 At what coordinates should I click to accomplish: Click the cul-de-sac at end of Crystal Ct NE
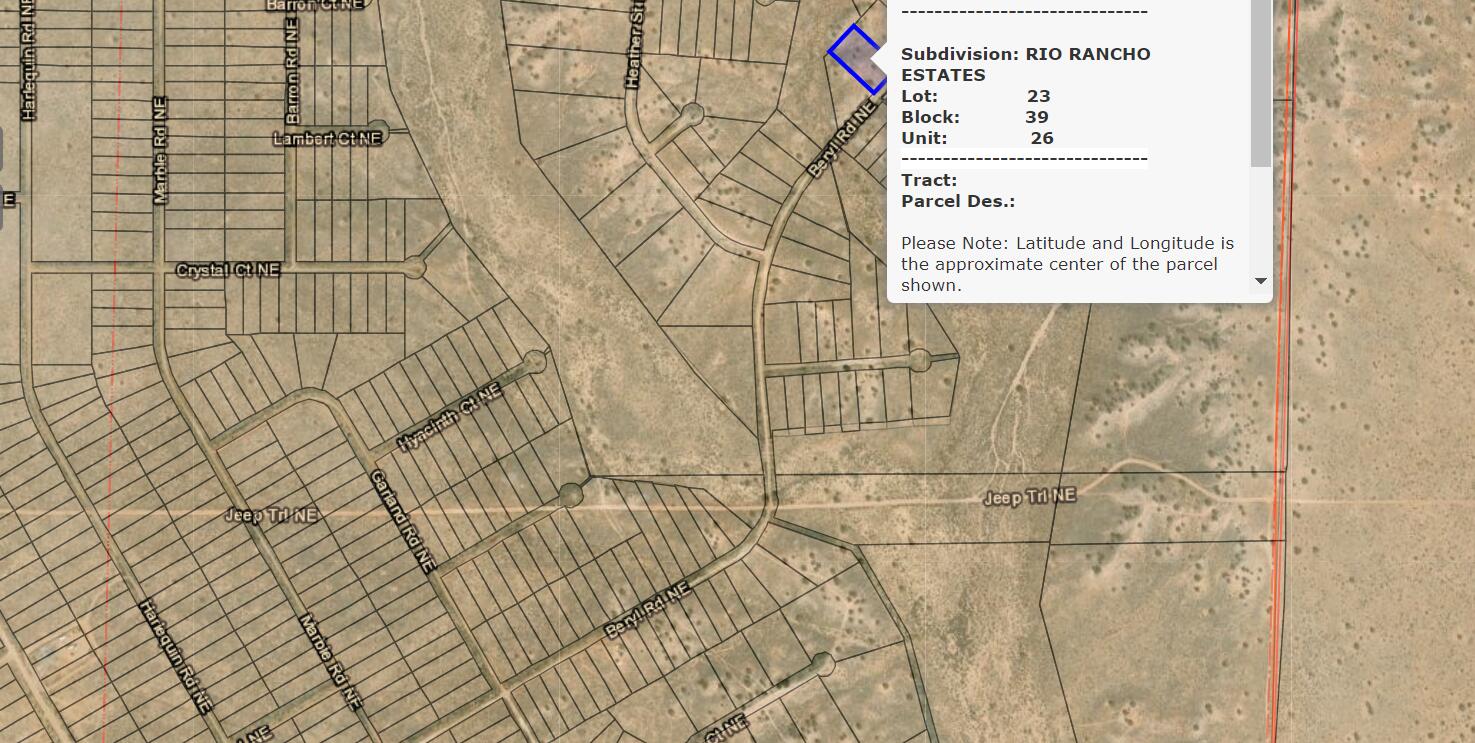point(415,267)
